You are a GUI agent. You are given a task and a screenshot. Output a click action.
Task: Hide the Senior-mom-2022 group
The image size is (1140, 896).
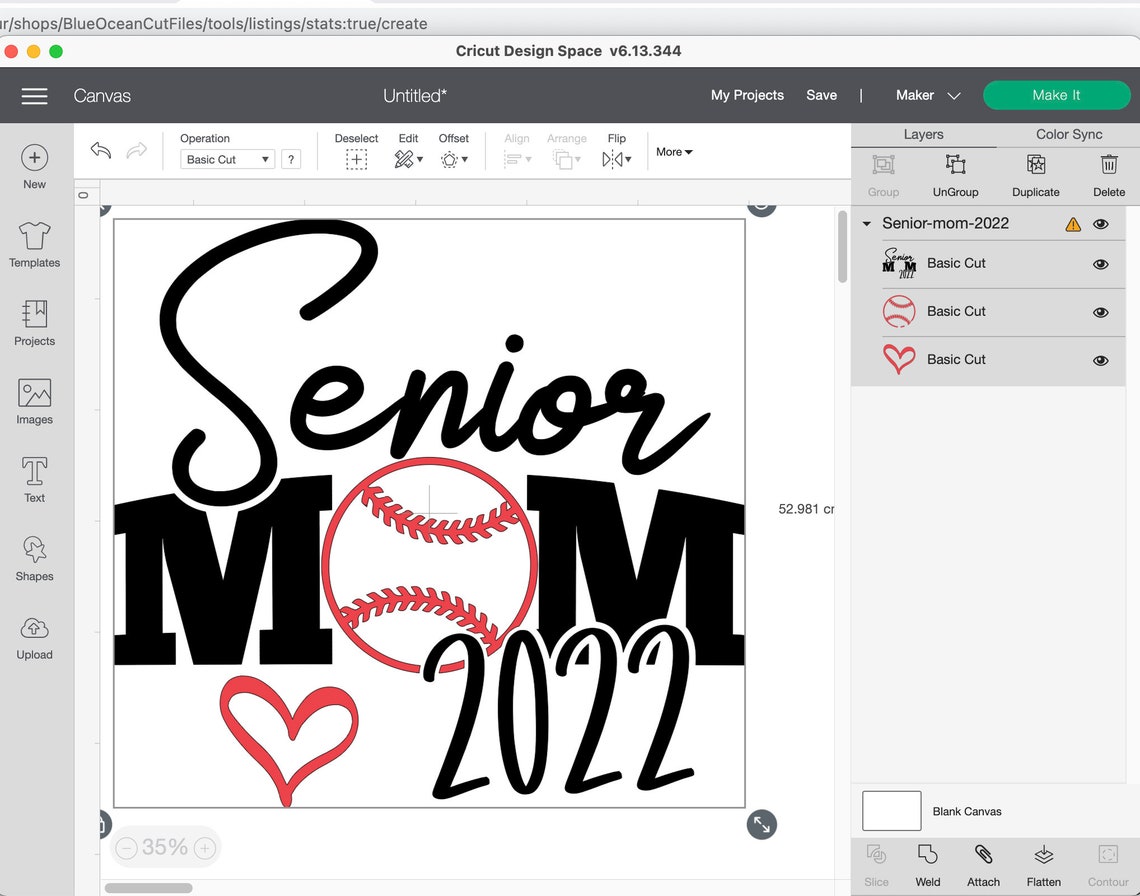pos(1100,223)
